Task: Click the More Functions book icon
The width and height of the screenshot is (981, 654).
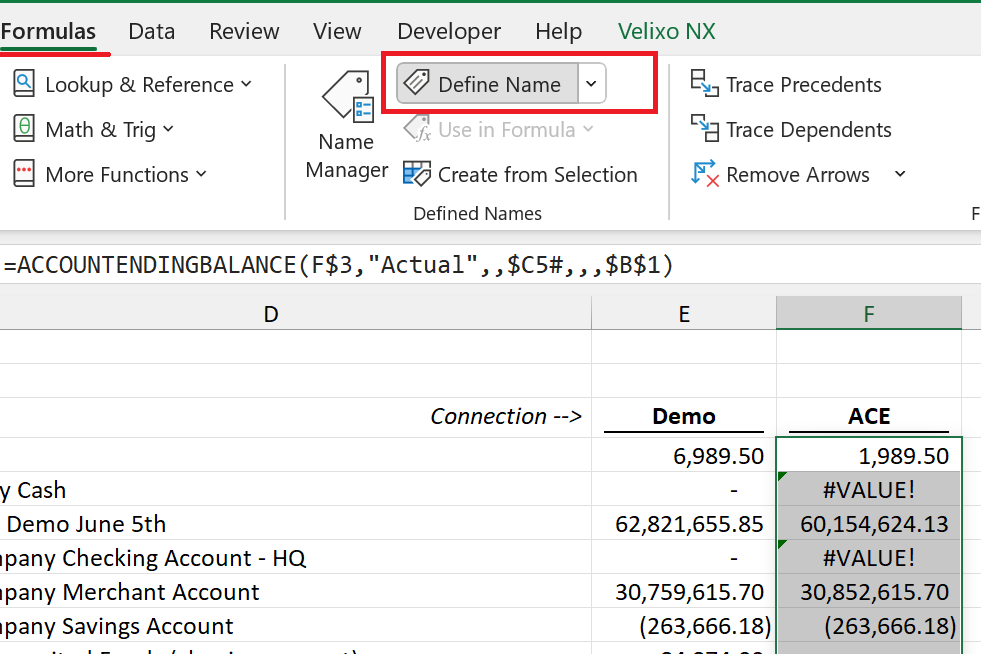Action: (24, 174)
